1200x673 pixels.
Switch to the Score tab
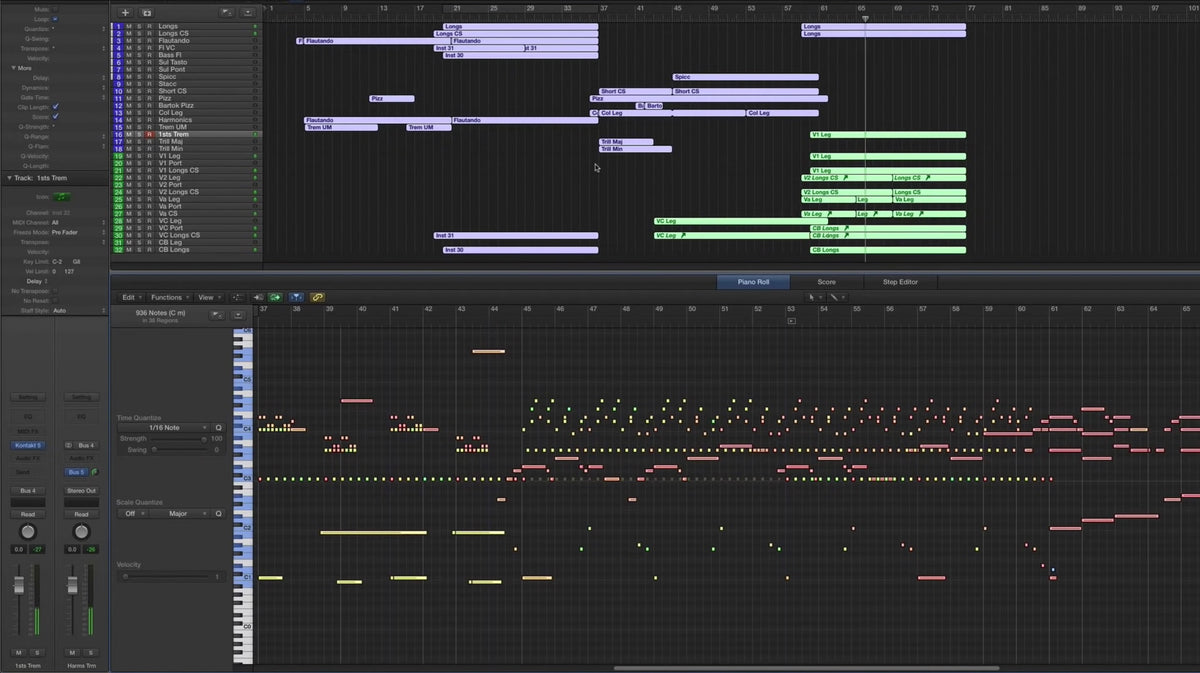tap(827, 282)
